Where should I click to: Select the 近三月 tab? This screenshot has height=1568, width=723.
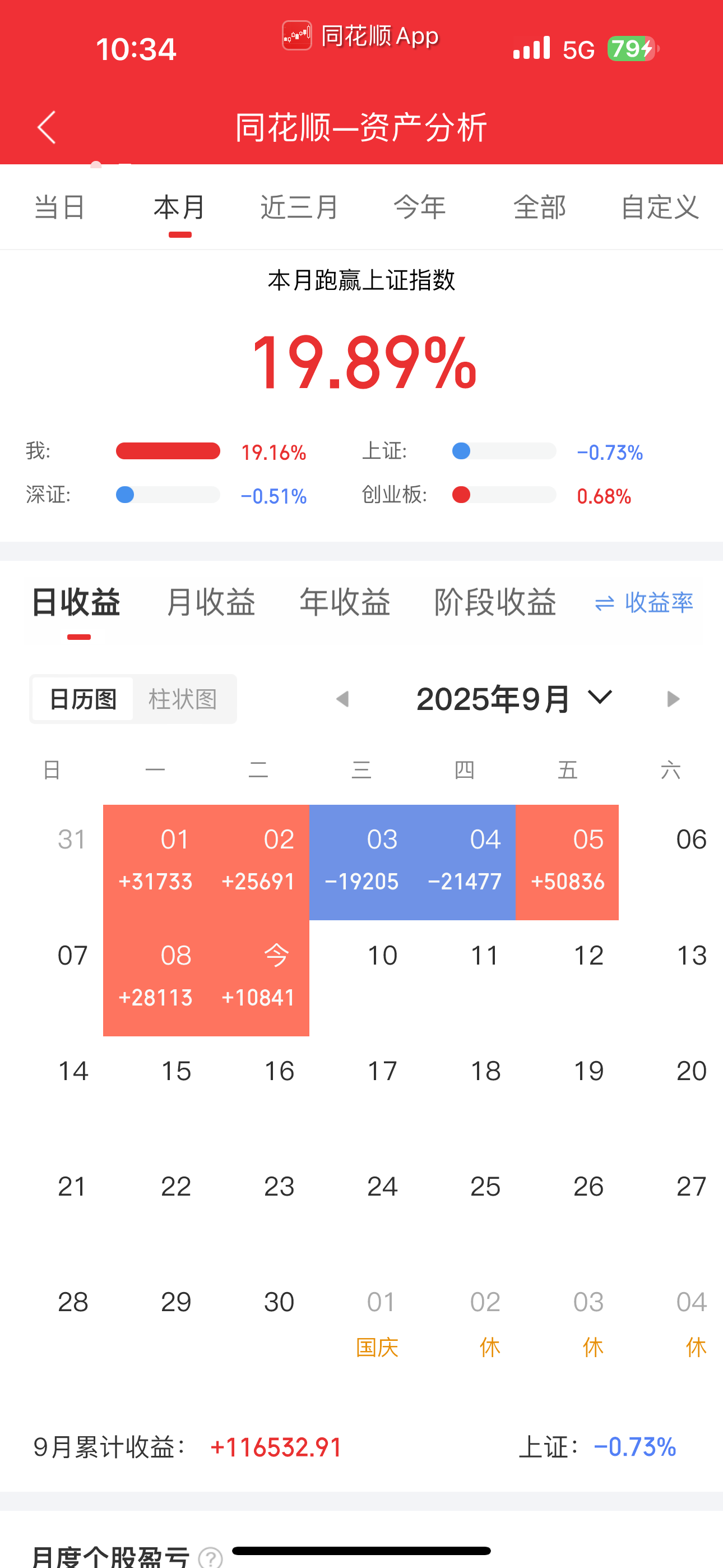point(299,207)
